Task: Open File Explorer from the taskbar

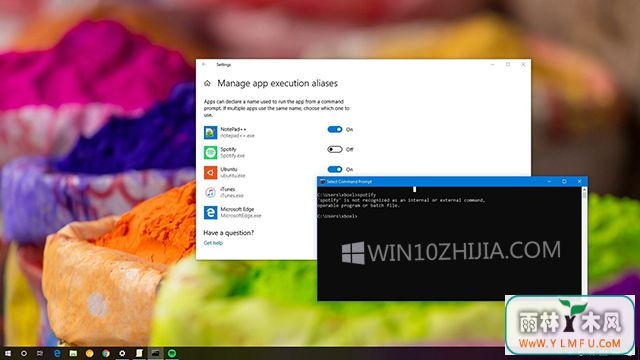Action: click(x=73, y=353)
